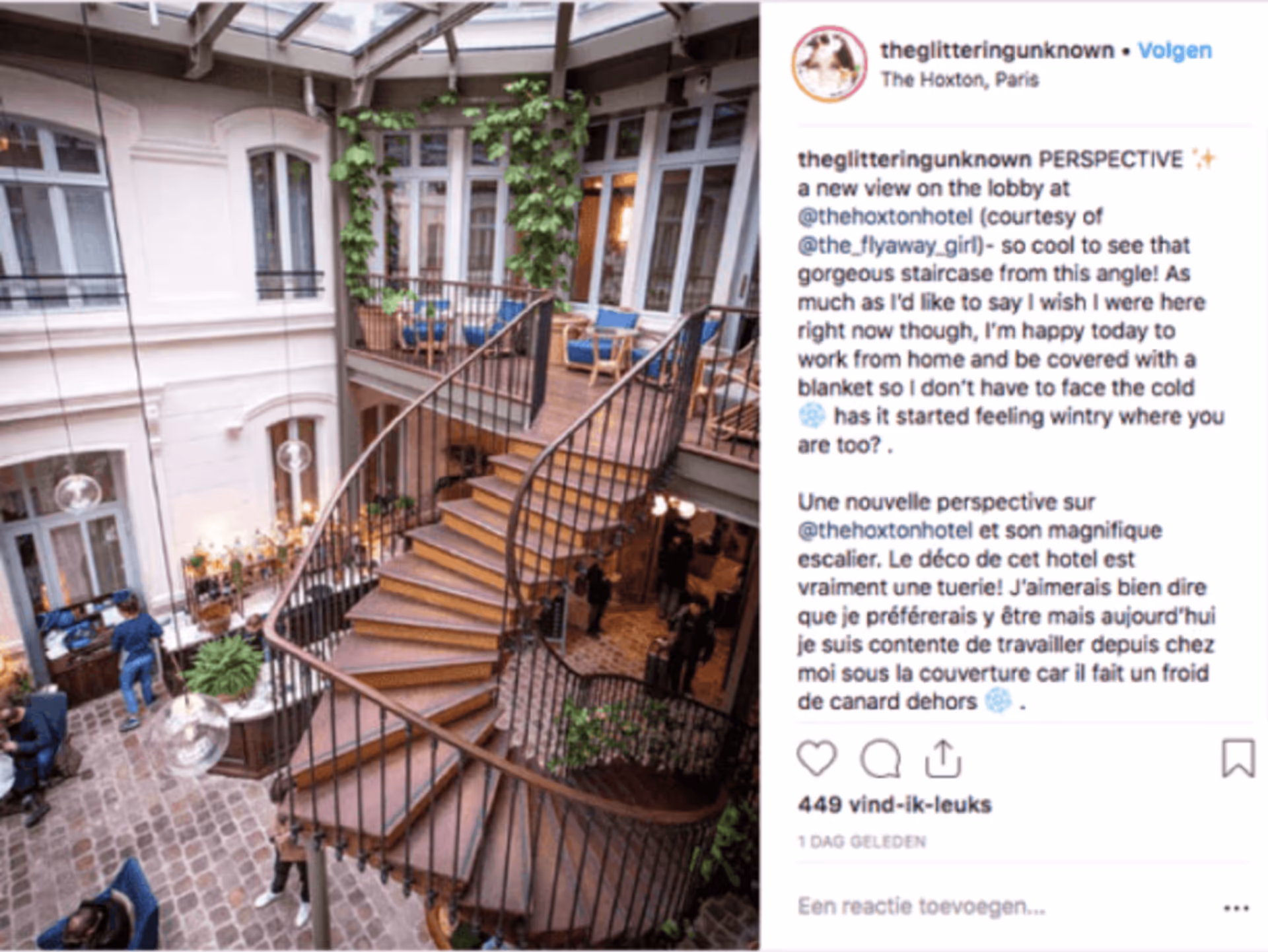Open The Hoxton, Paris location link
This screenshot has width=1268, height=952.
pyautogui.click(x=960, y=80)
